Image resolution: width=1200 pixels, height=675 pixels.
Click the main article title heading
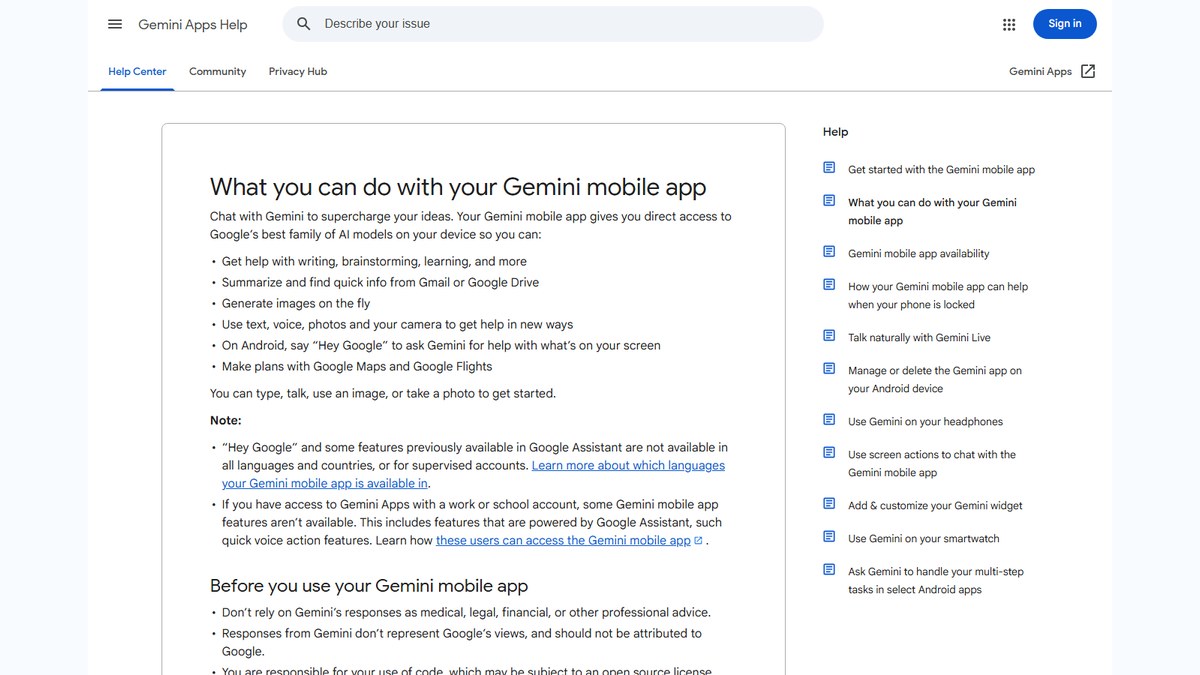458,187
